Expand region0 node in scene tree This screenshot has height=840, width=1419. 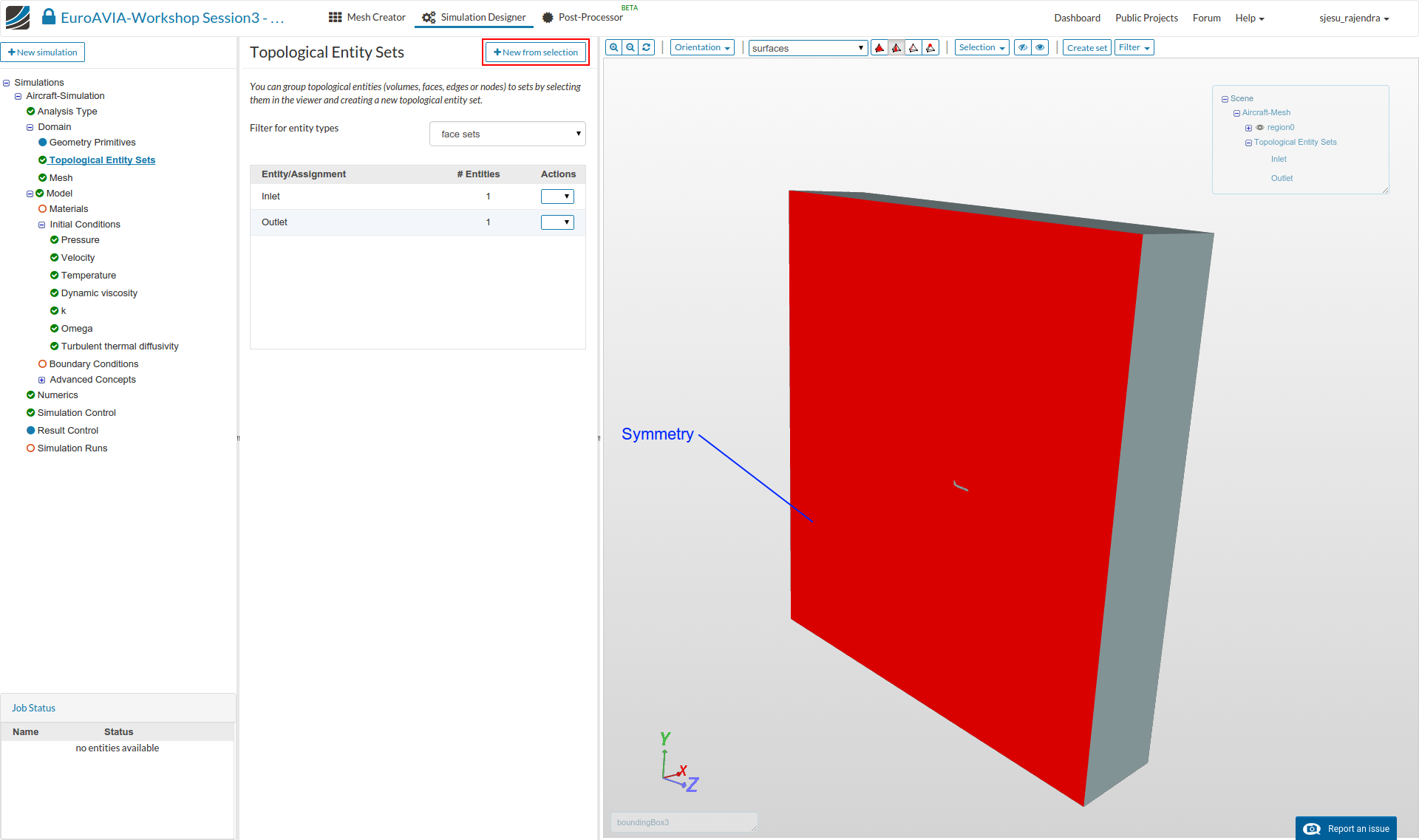[x=1248, y=128]
